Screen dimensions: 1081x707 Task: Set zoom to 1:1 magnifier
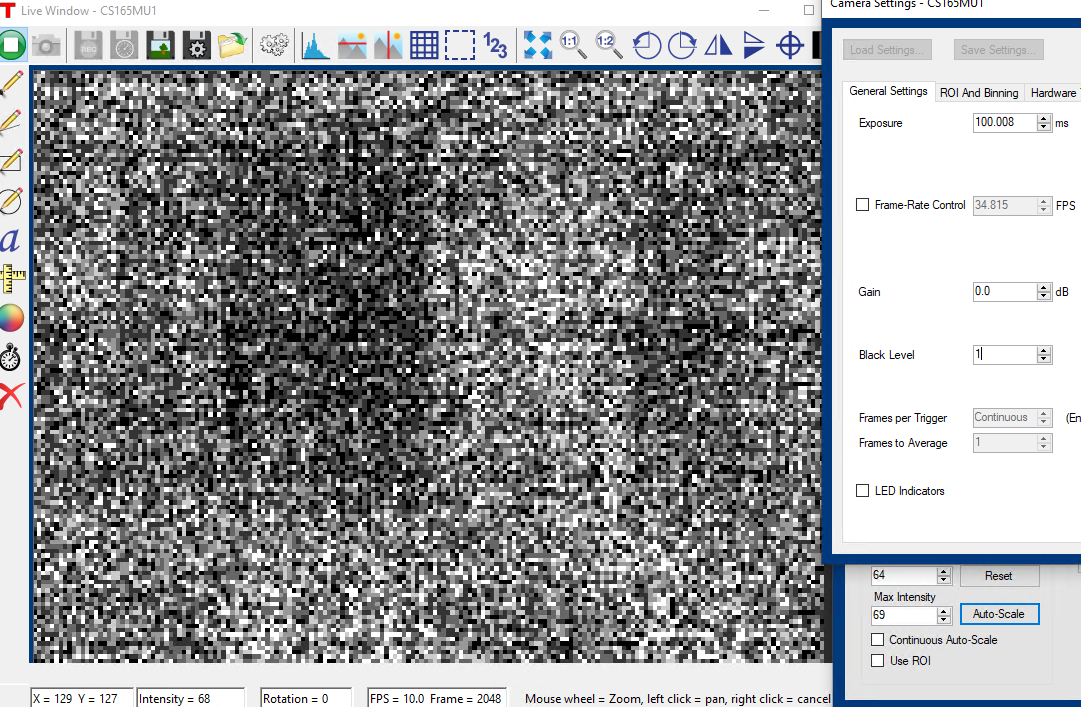click(572, 44)
